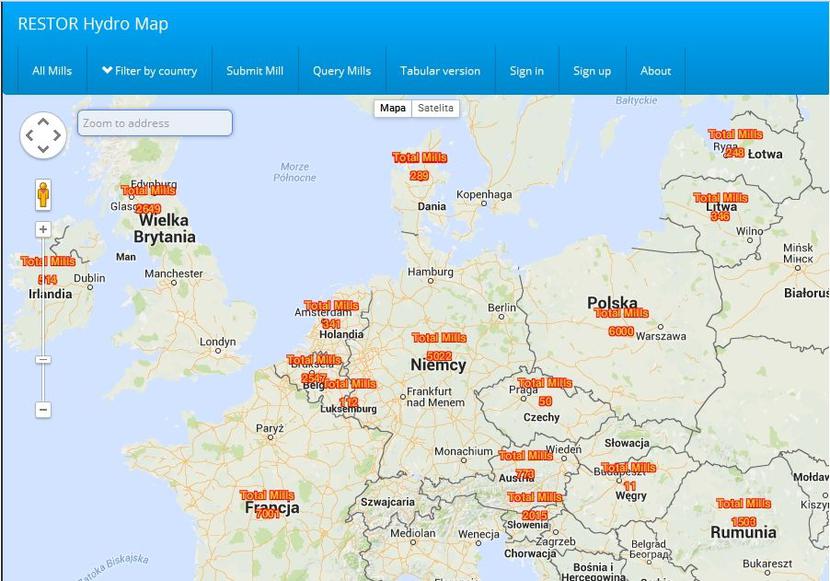This screenshot has width=830, height=581.
Task: Select the Mapa map view
Action: coord(393,108)
